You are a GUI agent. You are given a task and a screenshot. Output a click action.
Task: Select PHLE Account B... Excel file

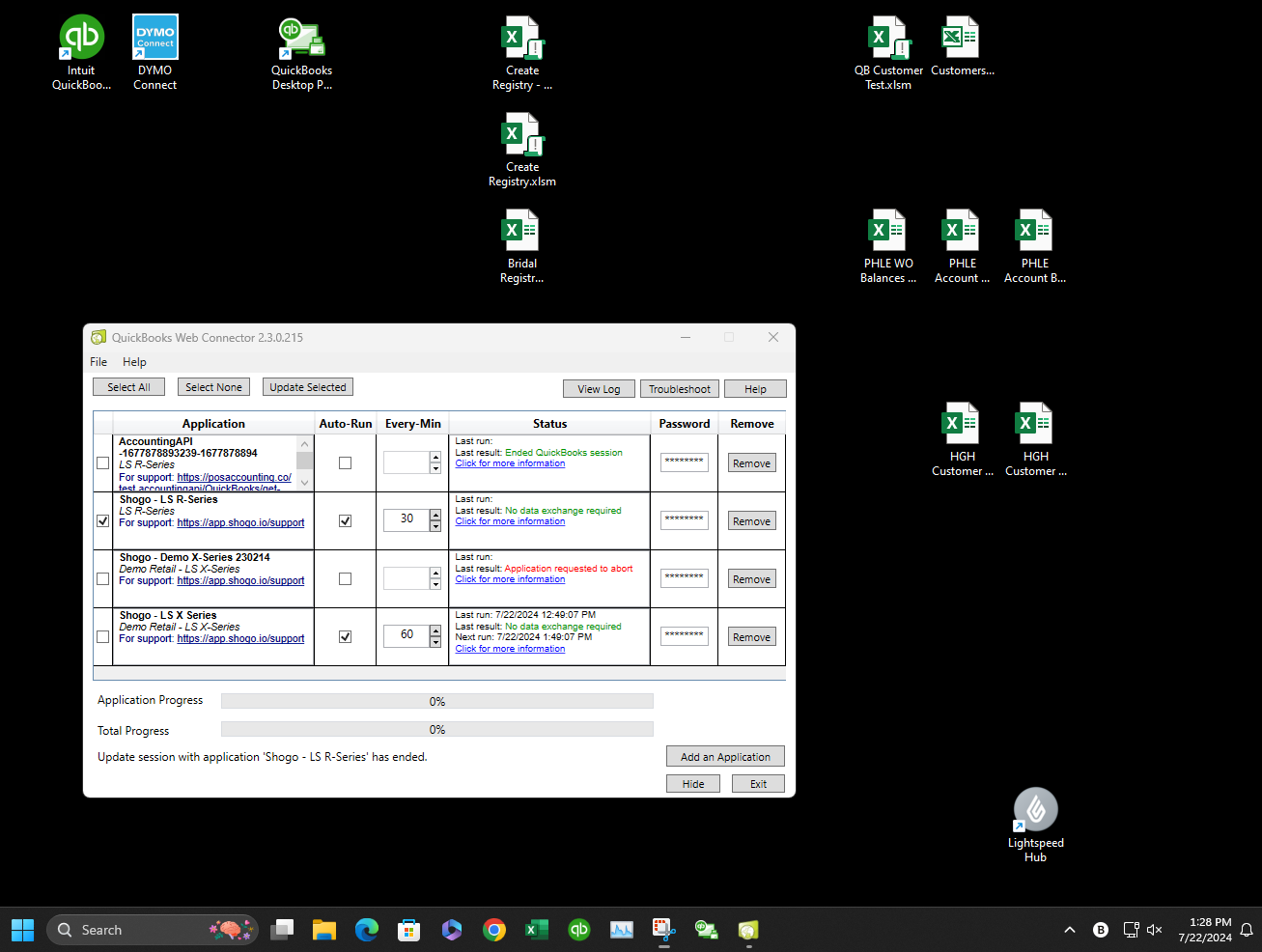1035,246
